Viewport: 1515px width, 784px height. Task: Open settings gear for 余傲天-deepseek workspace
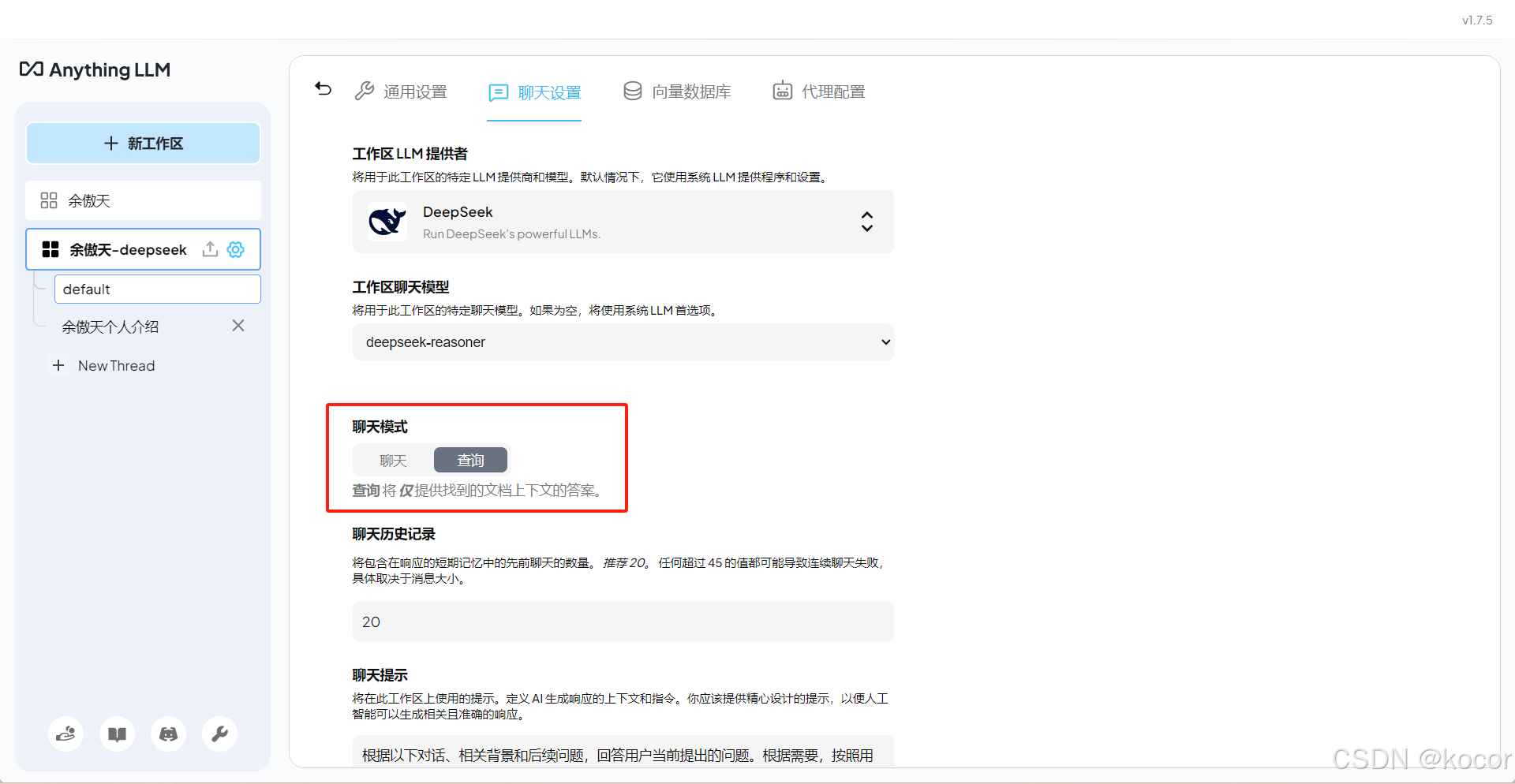click(x=235, y=249)
